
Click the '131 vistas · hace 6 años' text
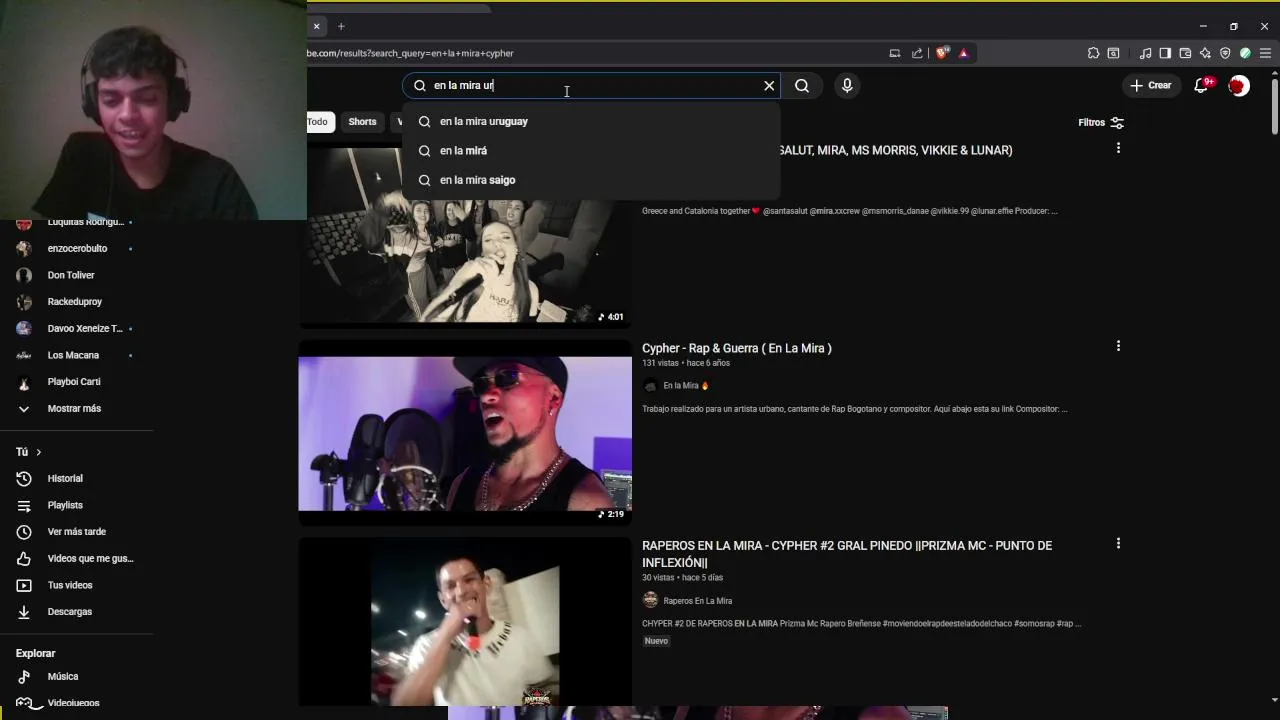[686, 363]
